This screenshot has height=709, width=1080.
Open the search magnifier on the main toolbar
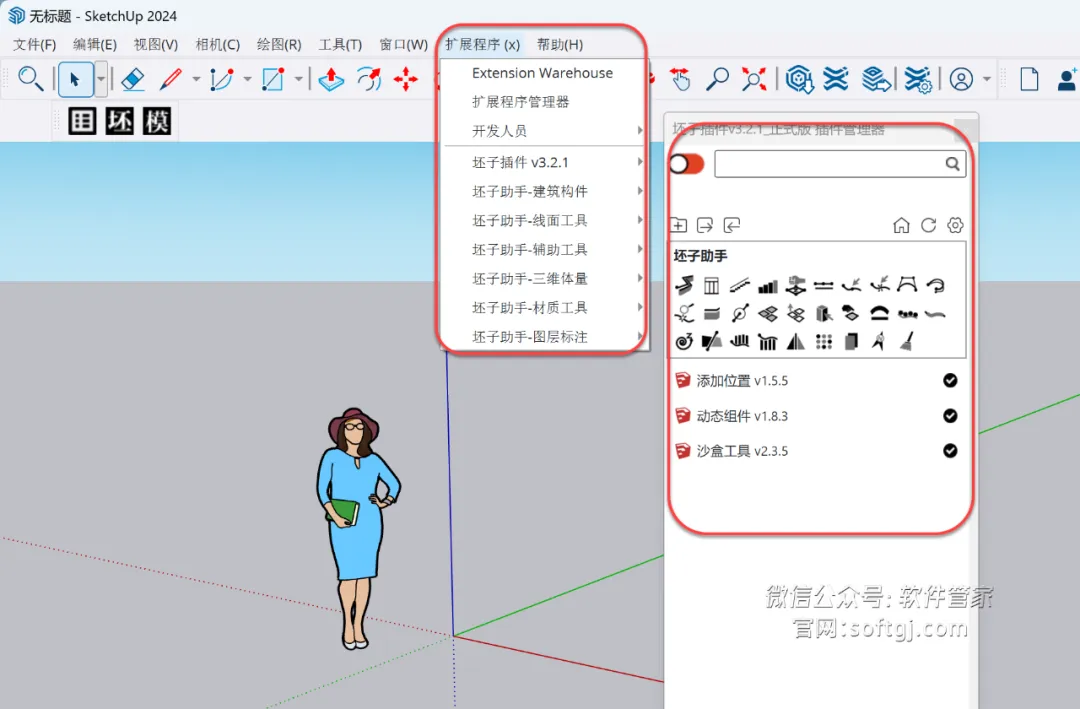(x=30, y=79)
